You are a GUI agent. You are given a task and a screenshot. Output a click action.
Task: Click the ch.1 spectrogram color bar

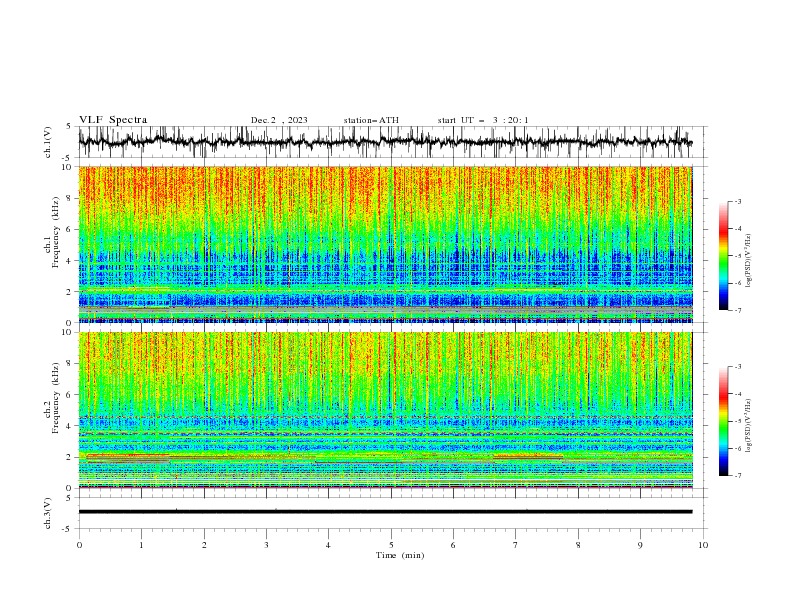click(723, 256)
